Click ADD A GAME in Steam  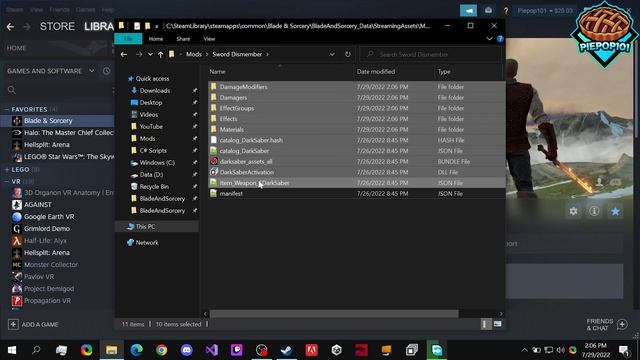coord(33,324)
